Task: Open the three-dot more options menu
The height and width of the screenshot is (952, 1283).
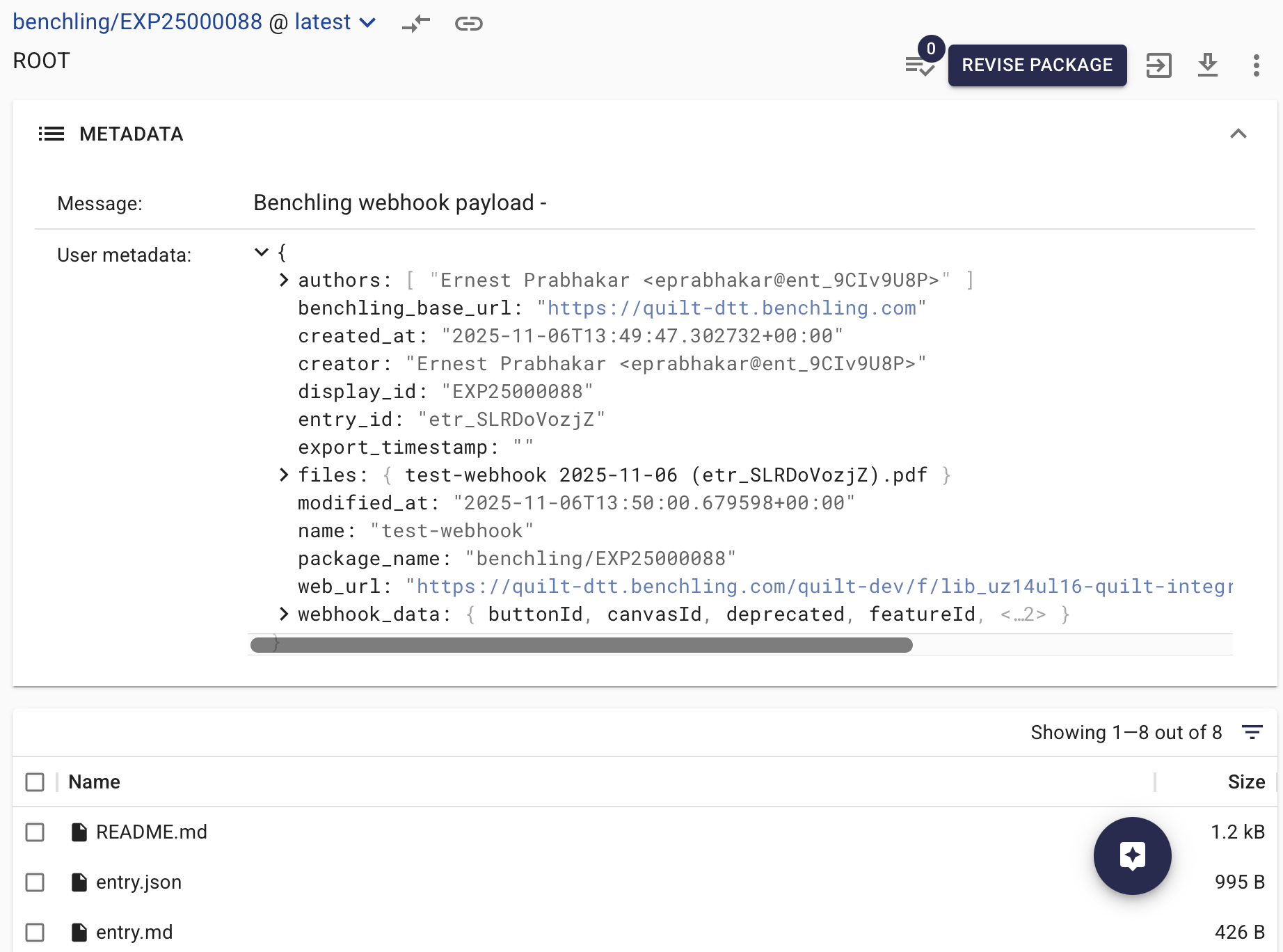Action: [1257, 65]
